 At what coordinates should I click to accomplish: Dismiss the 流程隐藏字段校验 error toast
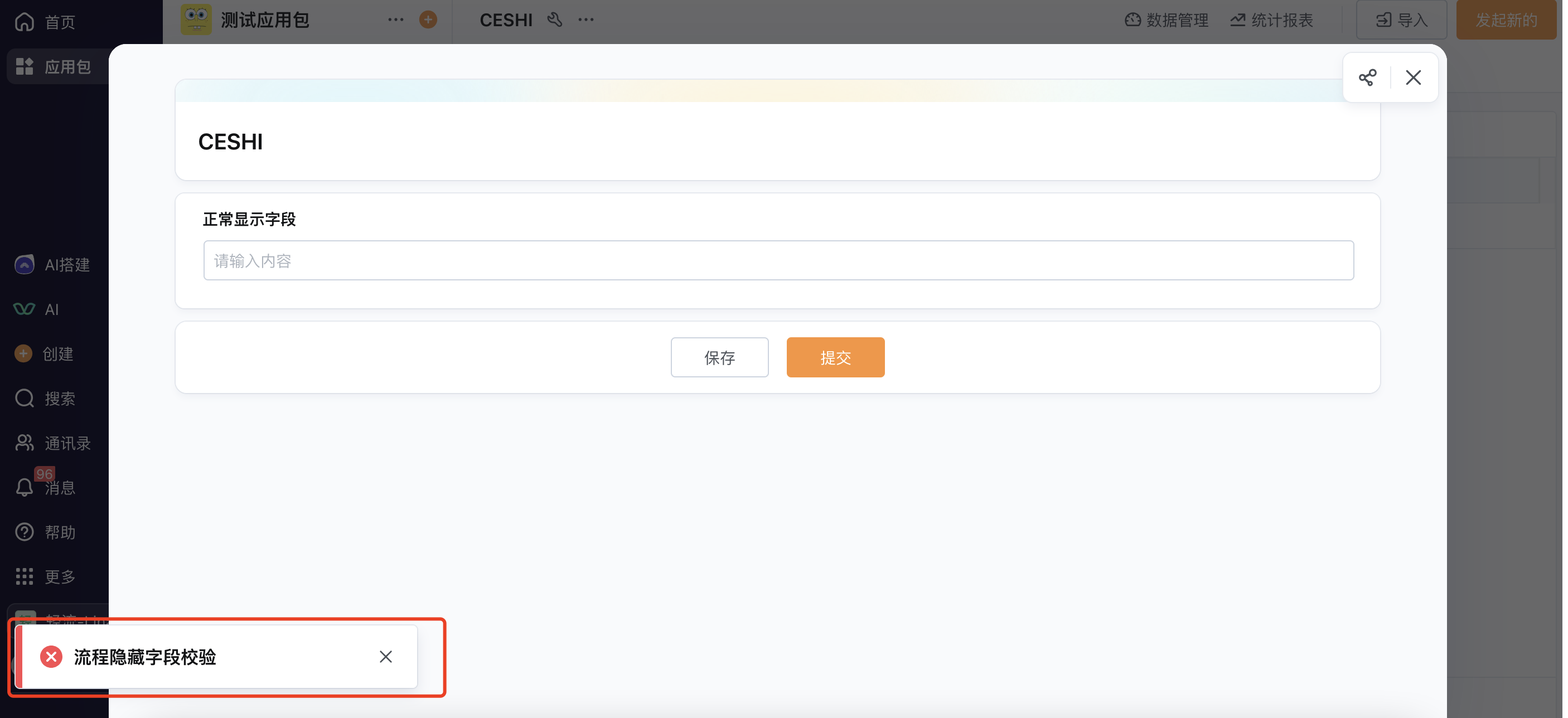pyautogui.click(x=385, y=657)
